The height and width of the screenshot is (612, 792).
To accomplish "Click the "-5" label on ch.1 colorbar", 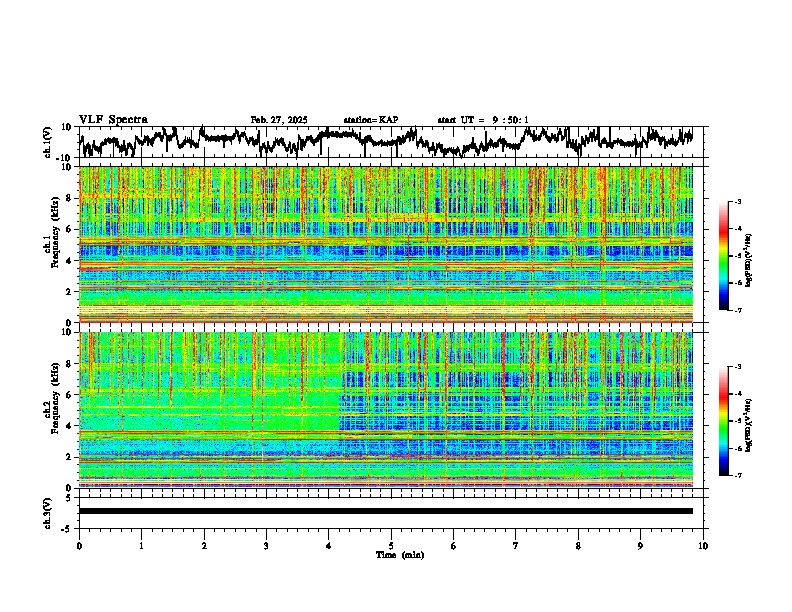I will pyautogui.click(x=737, y=256).
